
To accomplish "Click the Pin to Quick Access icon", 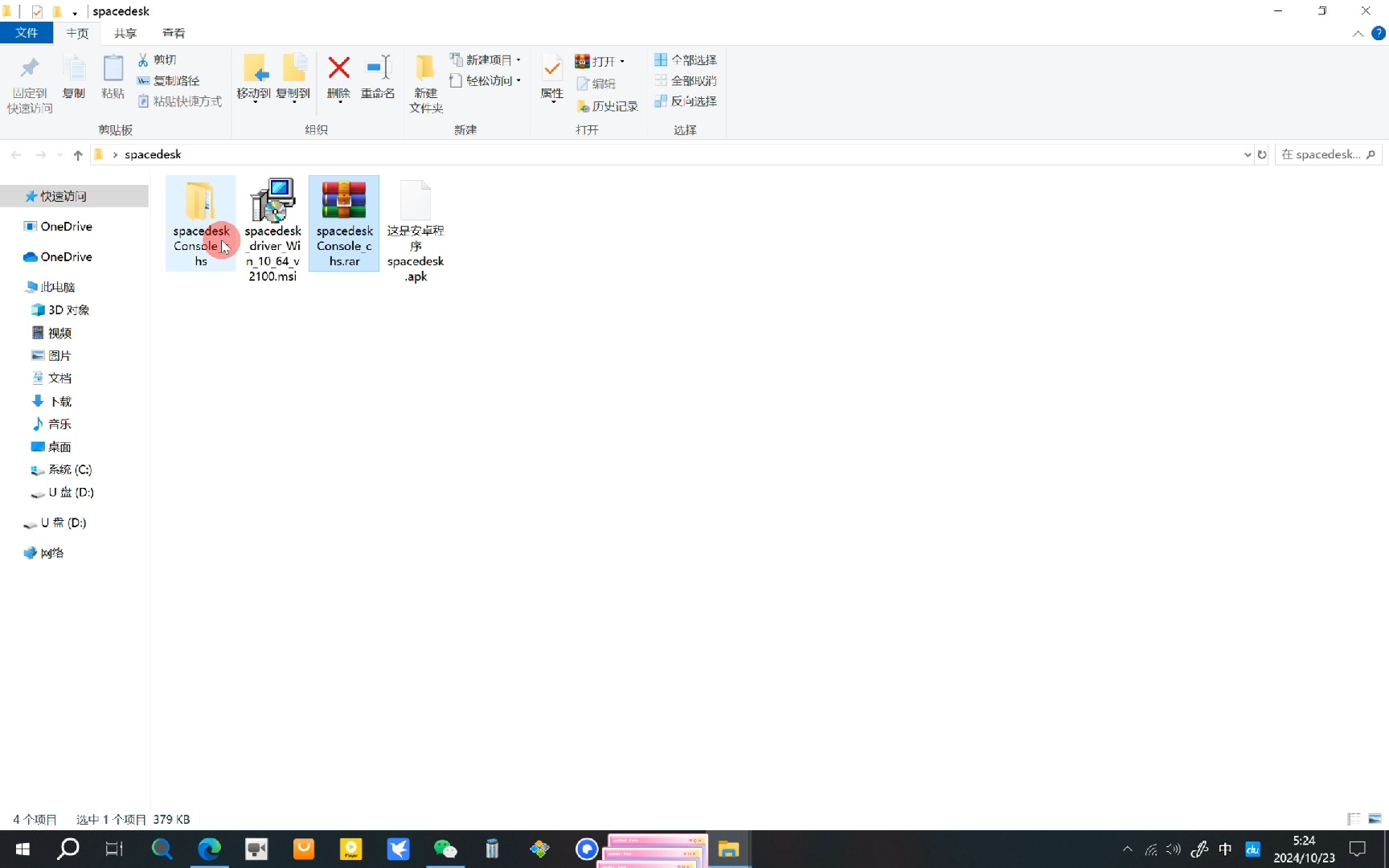I will pyautogui.click(x=30, y=69).
